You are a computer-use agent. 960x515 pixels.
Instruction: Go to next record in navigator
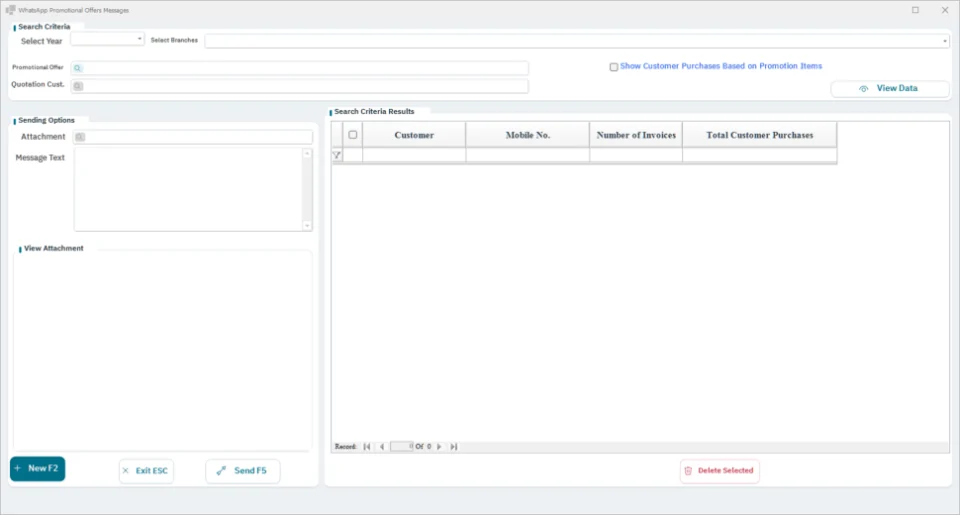[x=439, y=447]
